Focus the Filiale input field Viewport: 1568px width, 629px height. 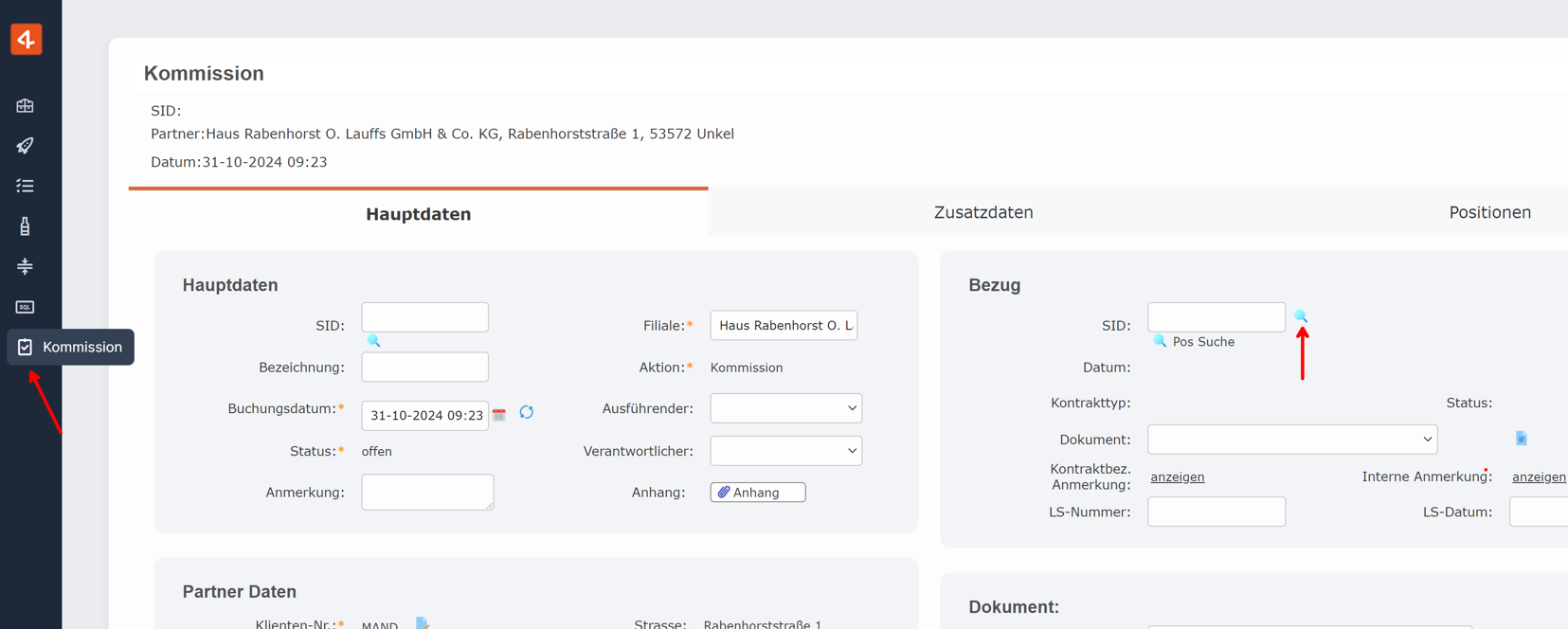[x=784, y=325]
